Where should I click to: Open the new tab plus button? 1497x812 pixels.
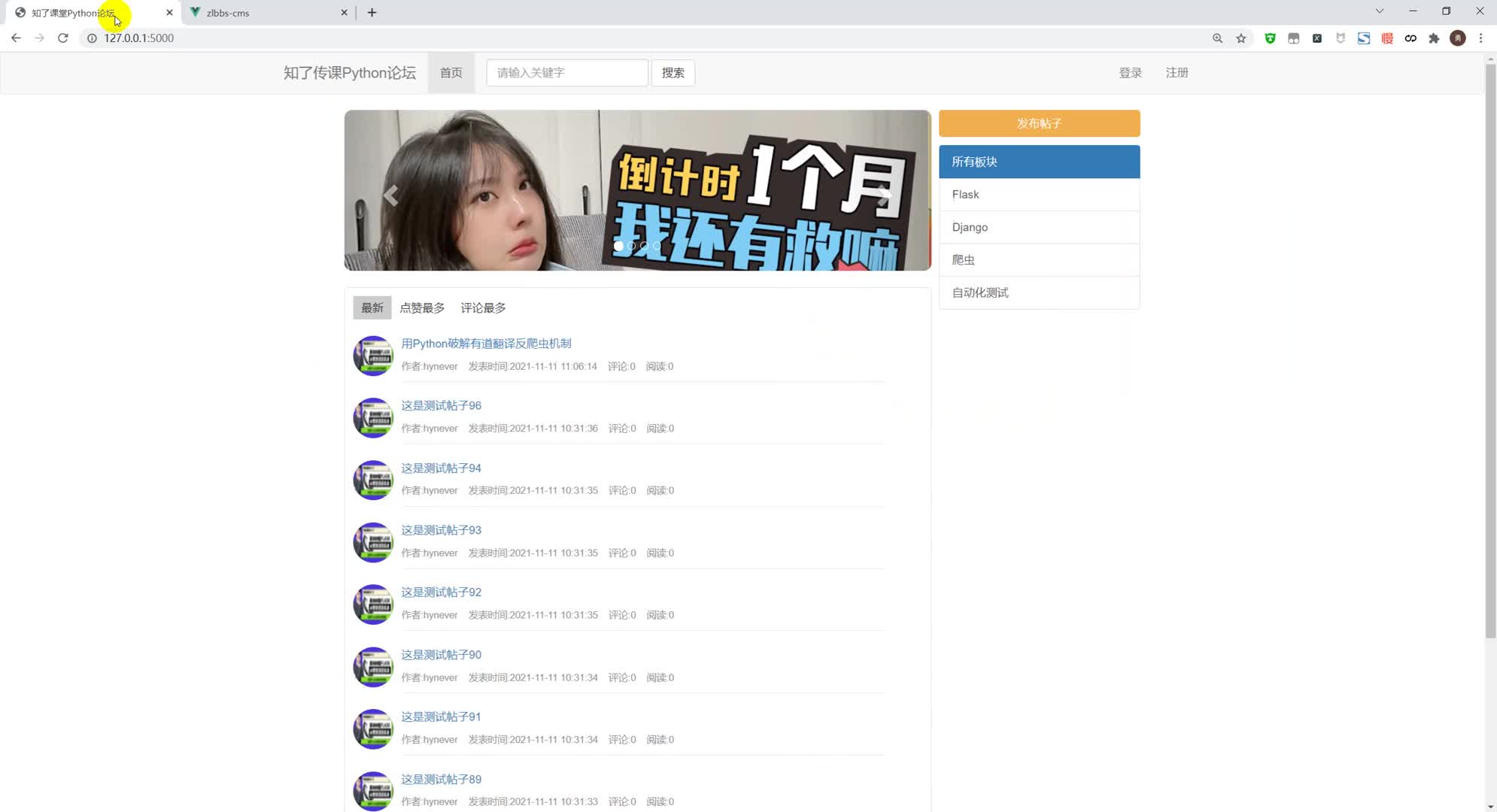372,12
